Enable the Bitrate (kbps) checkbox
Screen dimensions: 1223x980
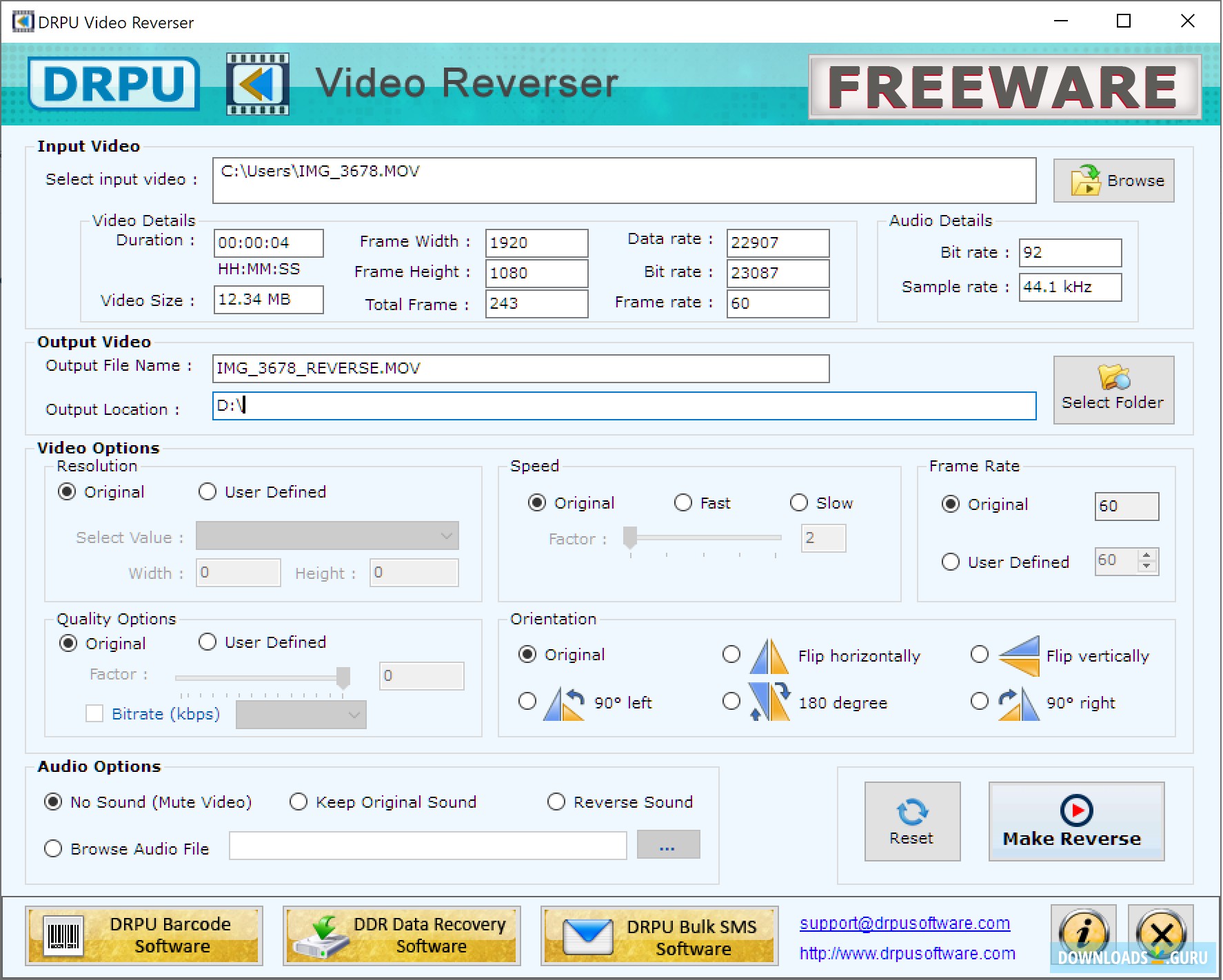[94, 714]
